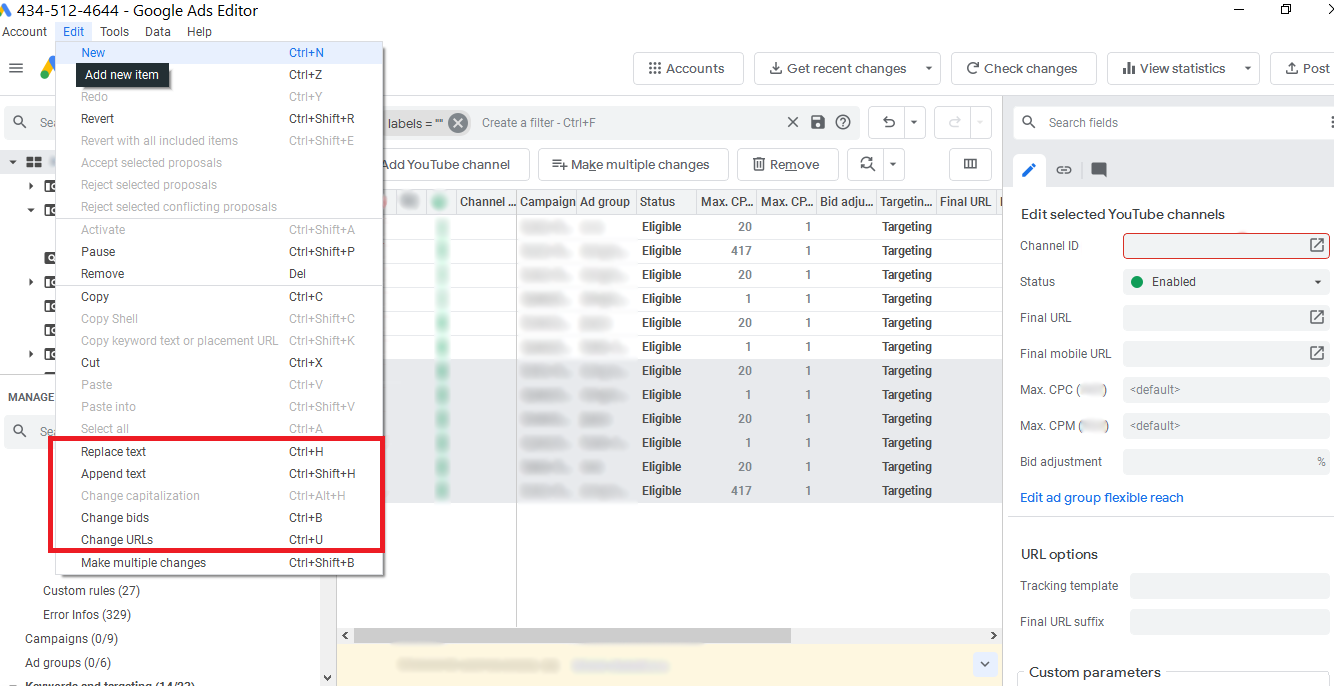This screenshot has width=1334, height=686.
Task: Click the Accounts button
Action: [x=688, y=68]
